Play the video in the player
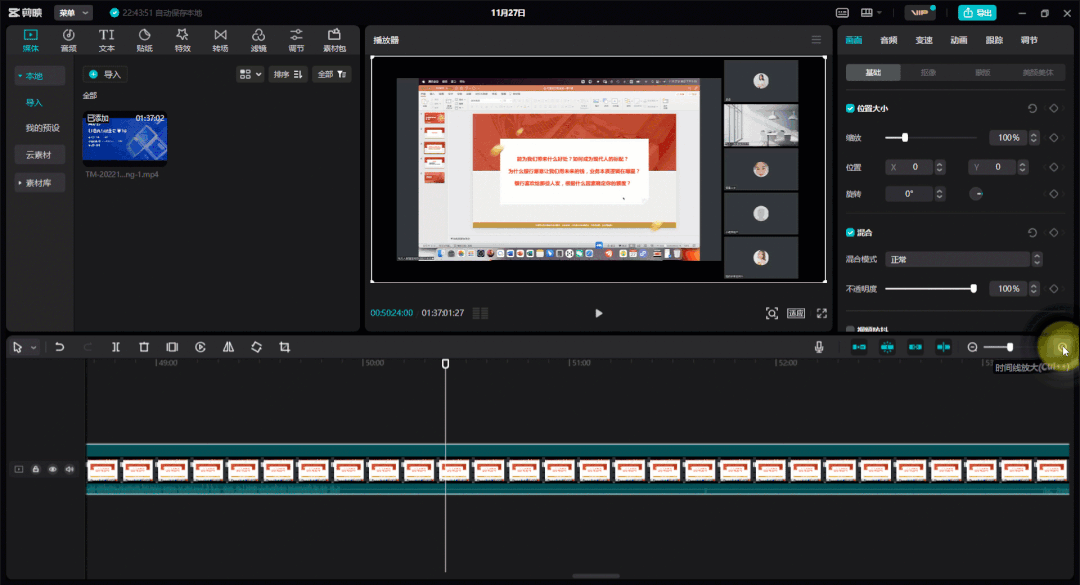 click(x=599, y=314)
